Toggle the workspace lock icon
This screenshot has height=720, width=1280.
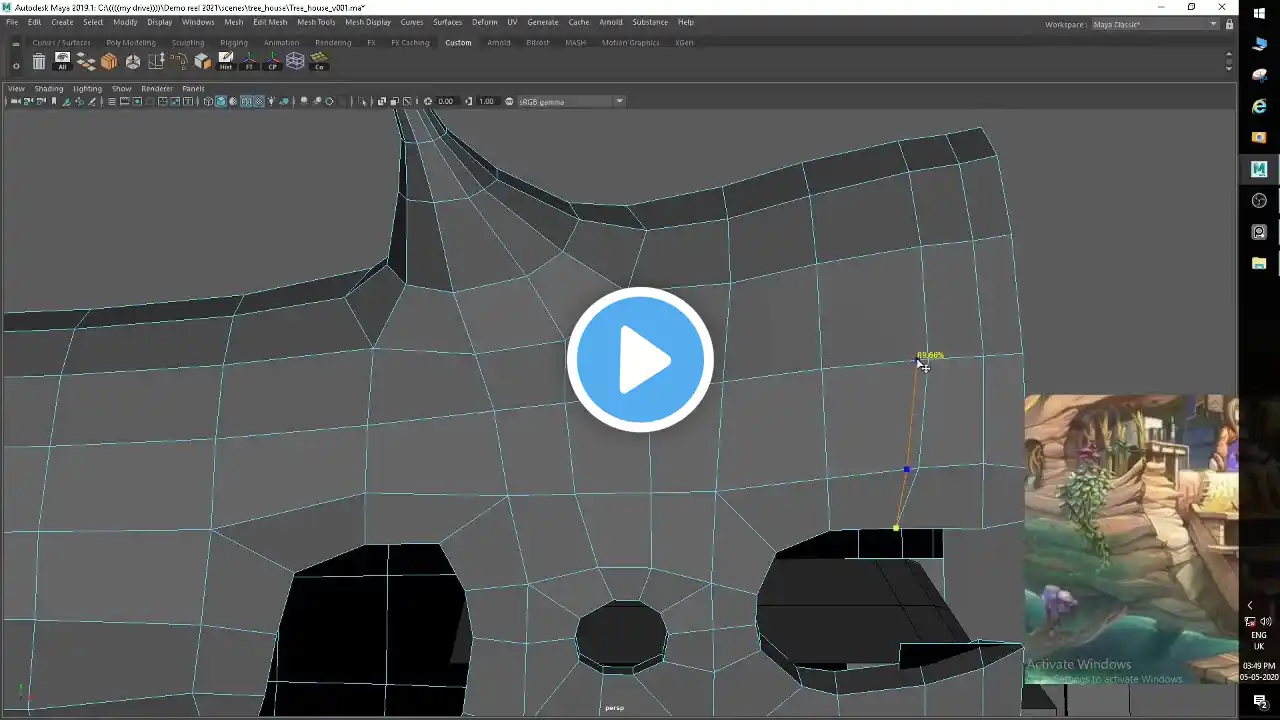(x=1229, y=24)
